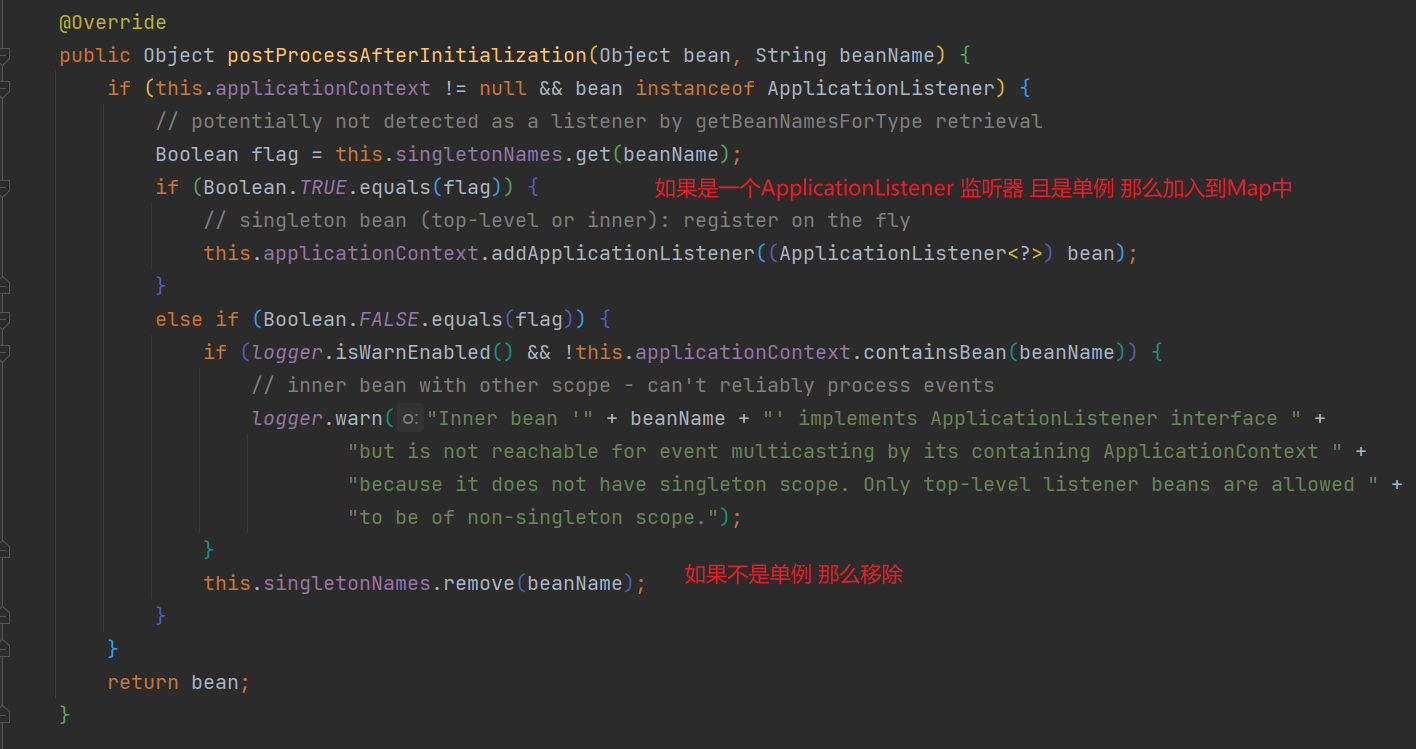1416x749 pixels.
Task: Collapse the fold at 'if (Boolean.TRUE.equals(flag))'
Action: [4, 187]
